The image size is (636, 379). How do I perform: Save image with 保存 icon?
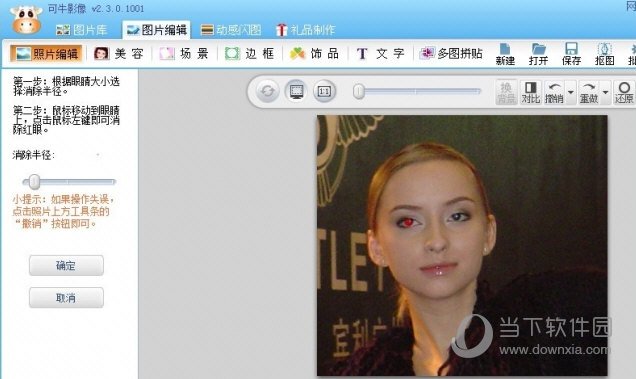coord(571,54)
